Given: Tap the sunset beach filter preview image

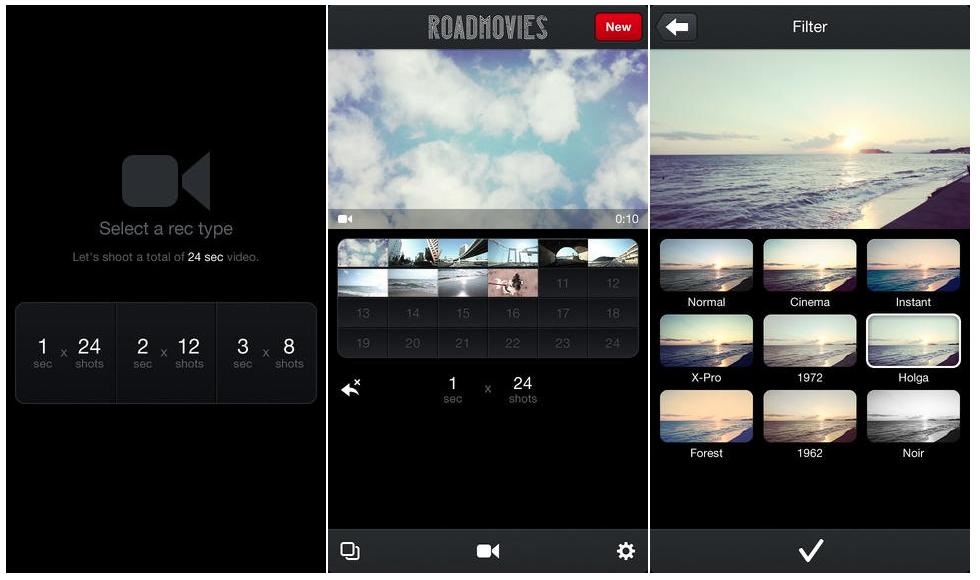Looking at the screenshot, I should [810, 139].
